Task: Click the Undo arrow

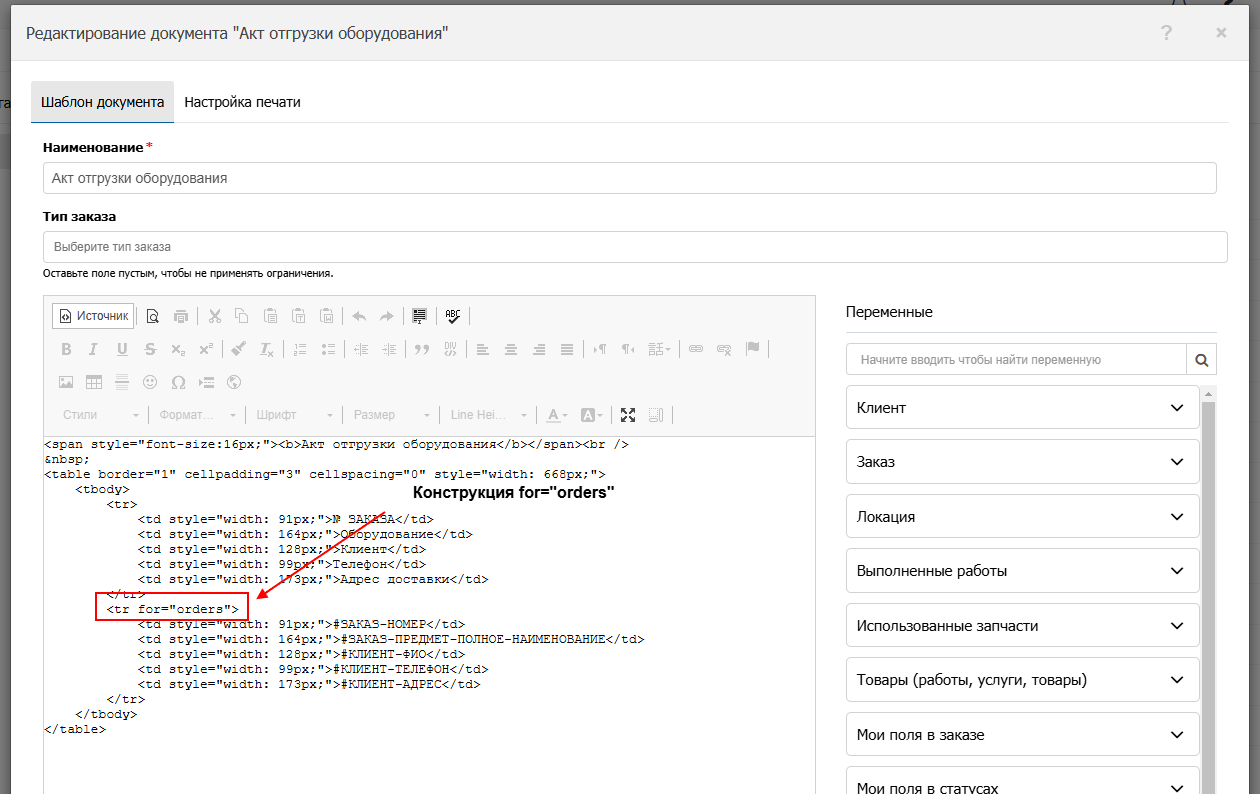Action: (x=359, y=316)
